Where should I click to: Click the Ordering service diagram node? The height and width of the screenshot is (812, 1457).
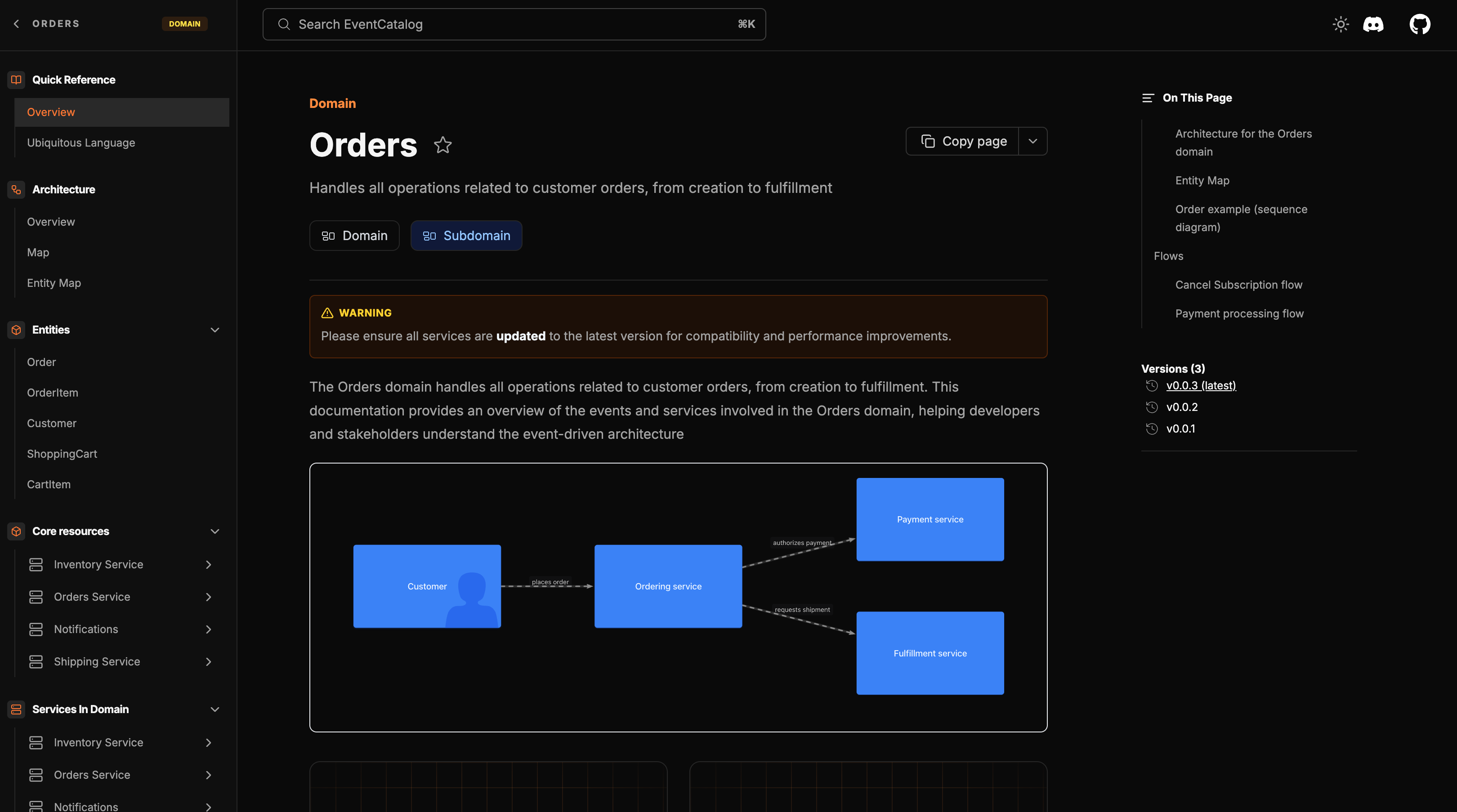(x=668, y=586)
